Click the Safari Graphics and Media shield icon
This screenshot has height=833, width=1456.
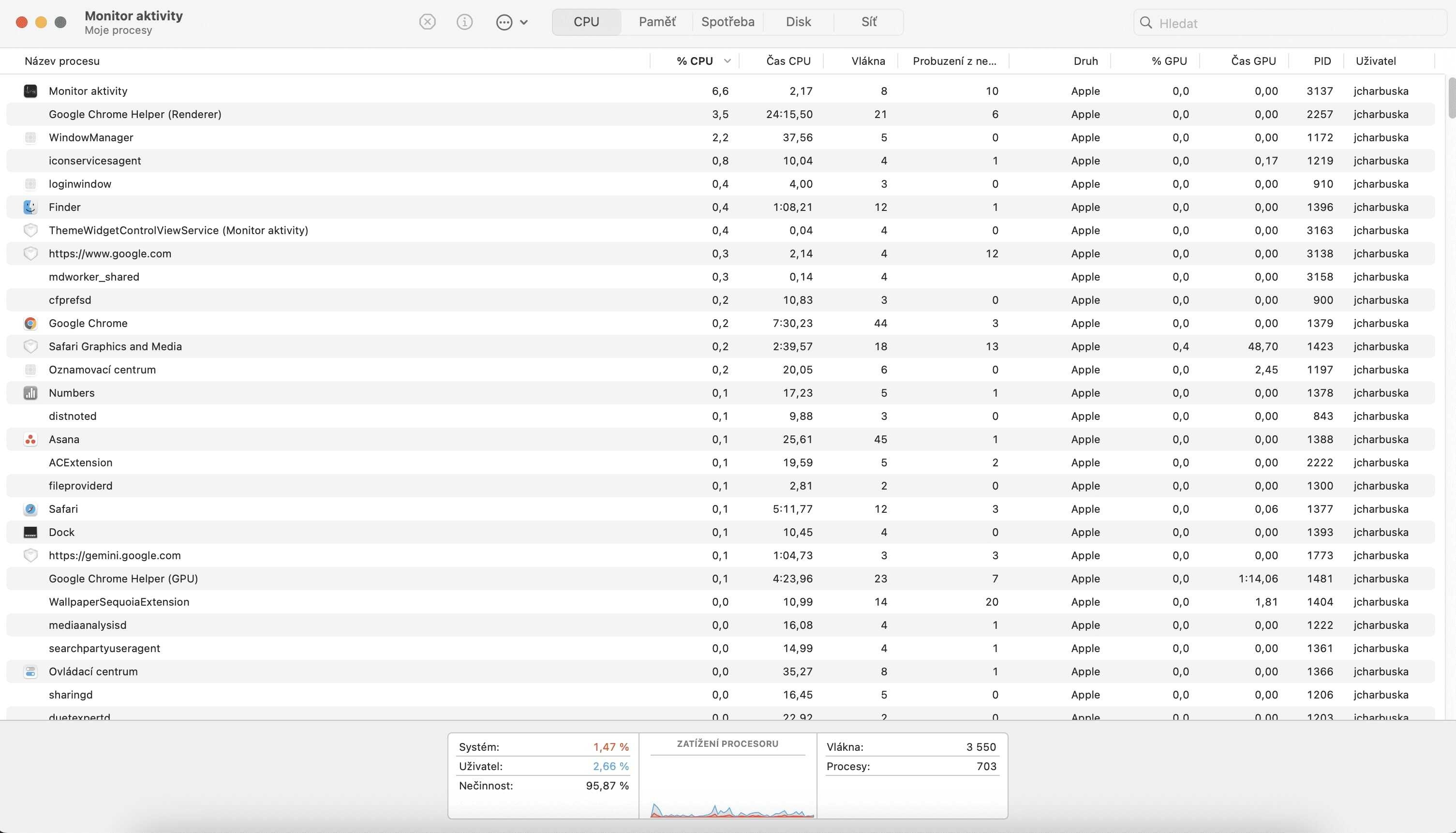(x=30, y=347)
